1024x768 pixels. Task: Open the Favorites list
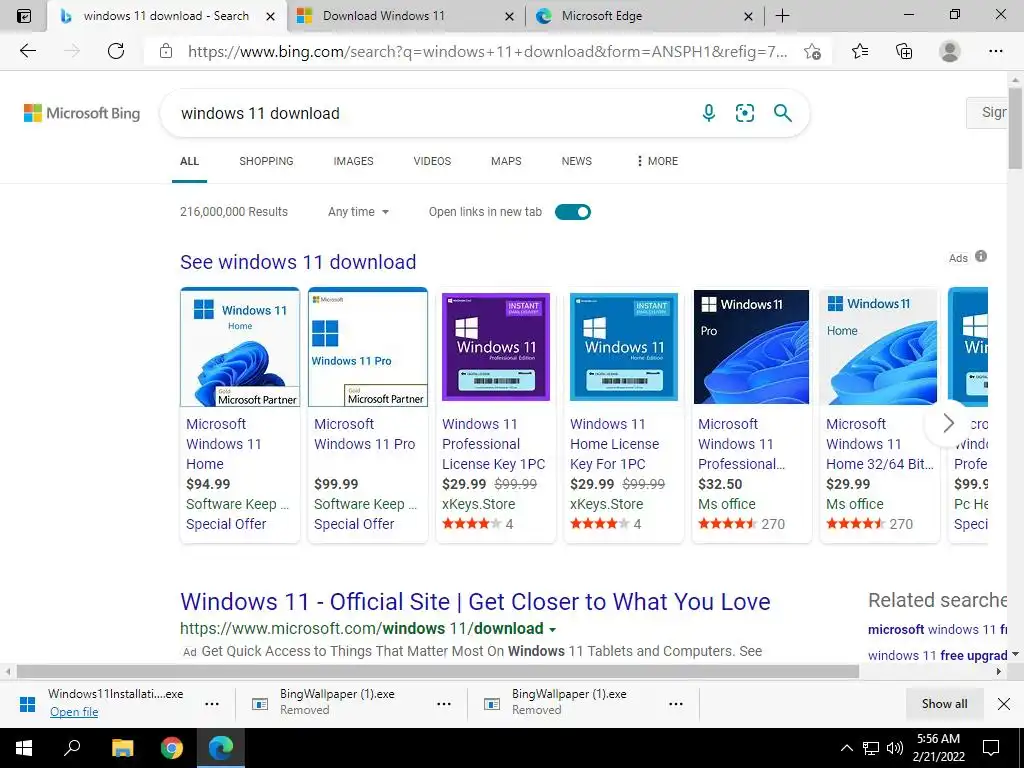(860, 51)
